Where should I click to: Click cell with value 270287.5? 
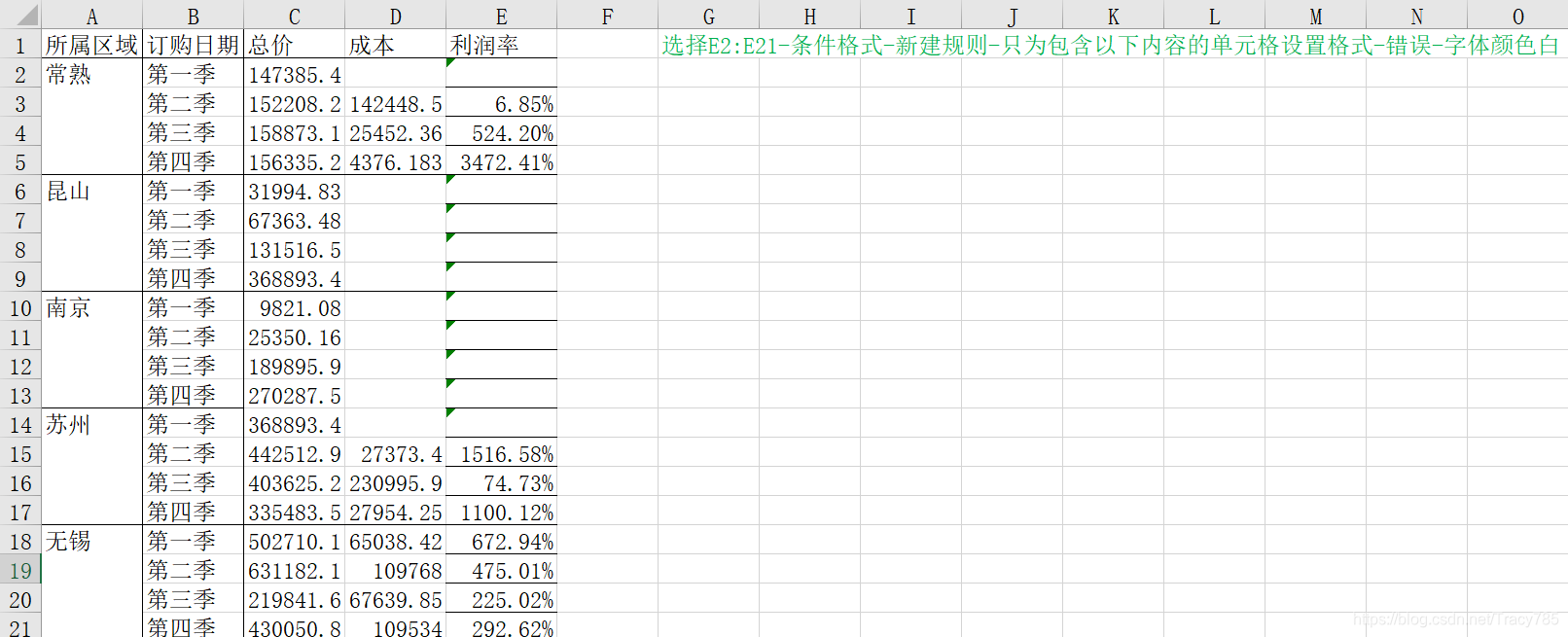(x=294, y=395)
